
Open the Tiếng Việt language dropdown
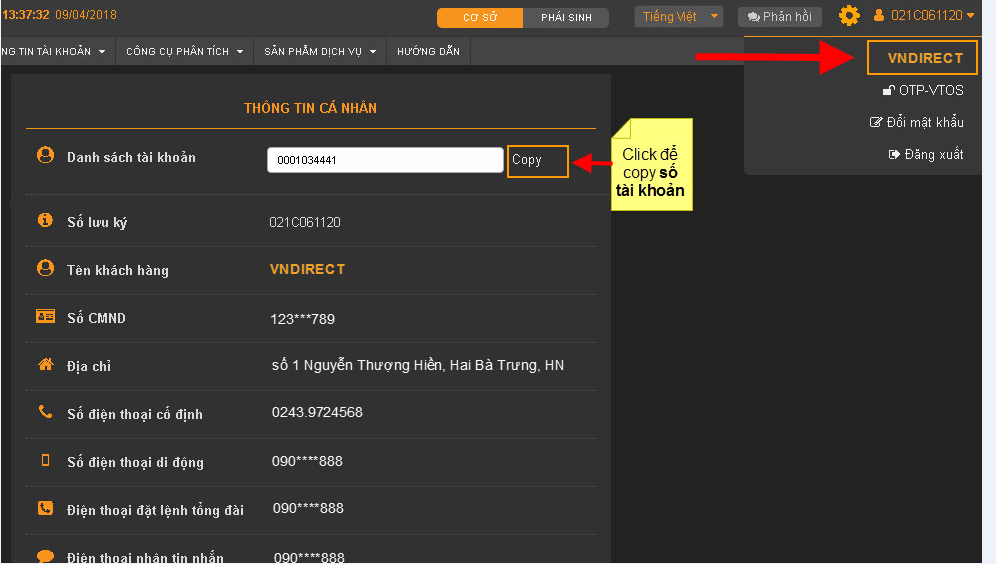[678, 17]
